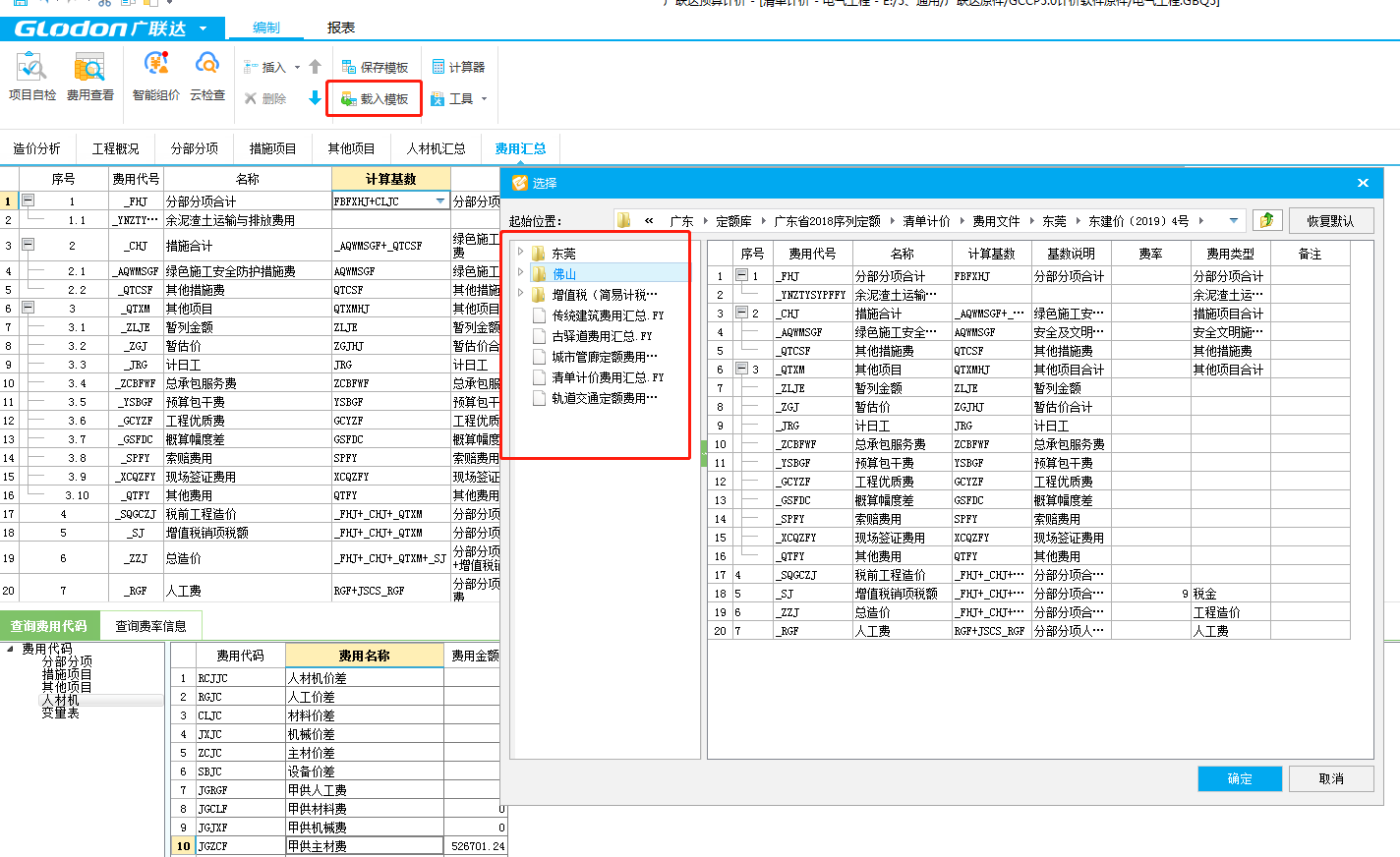Screen dimensions: 1400x857
Task: Click the 删除 delete toolbar item
Action: 265,98
